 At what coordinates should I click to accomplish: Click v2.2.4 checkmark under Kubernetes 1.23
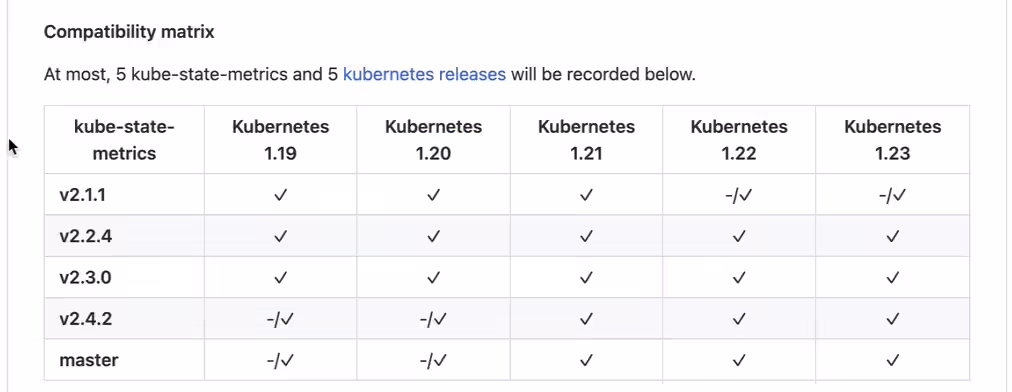[x=893, y=237]
